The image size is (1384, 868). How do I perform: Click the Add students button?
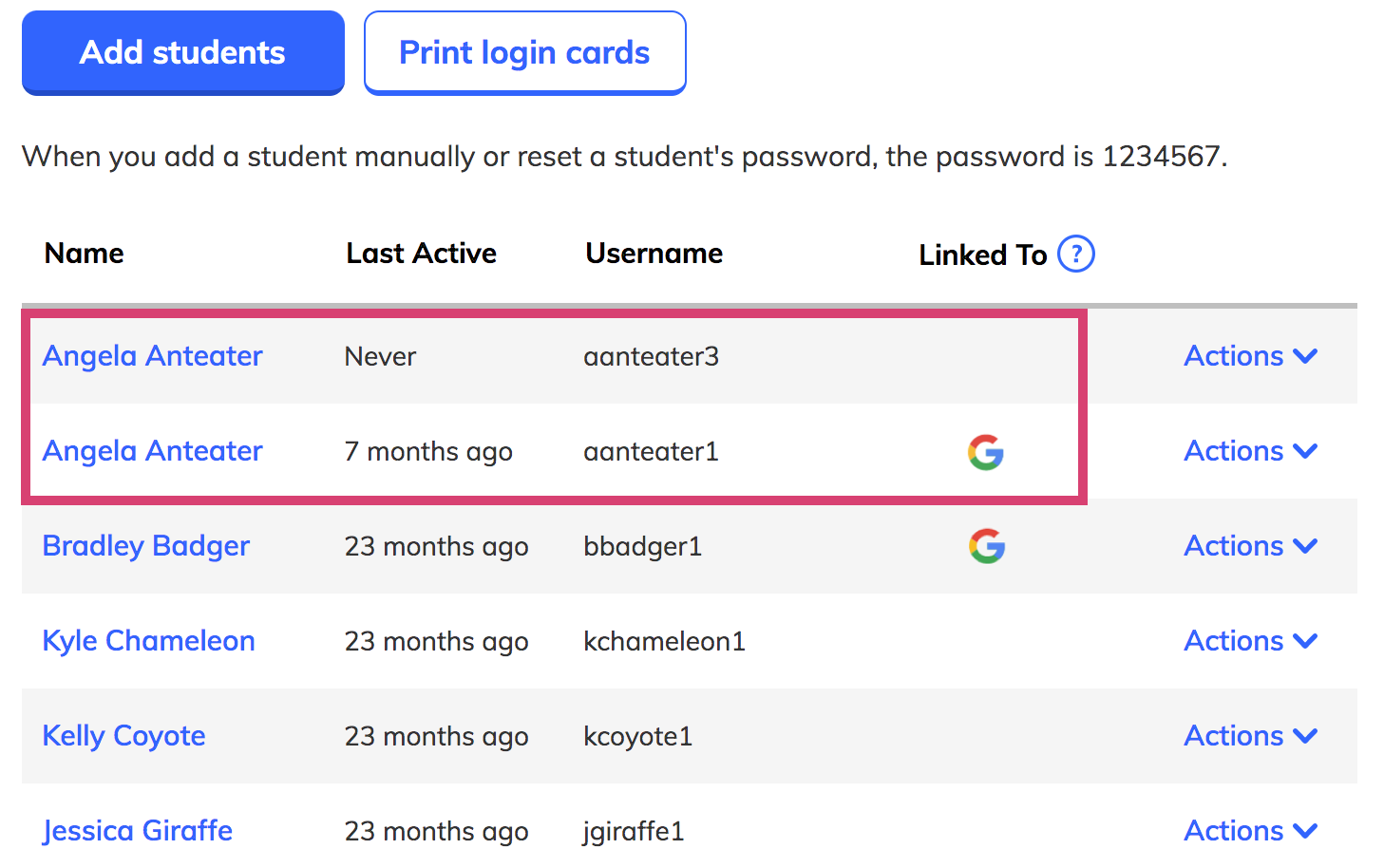pyautogui.click(x=183, y=53)
